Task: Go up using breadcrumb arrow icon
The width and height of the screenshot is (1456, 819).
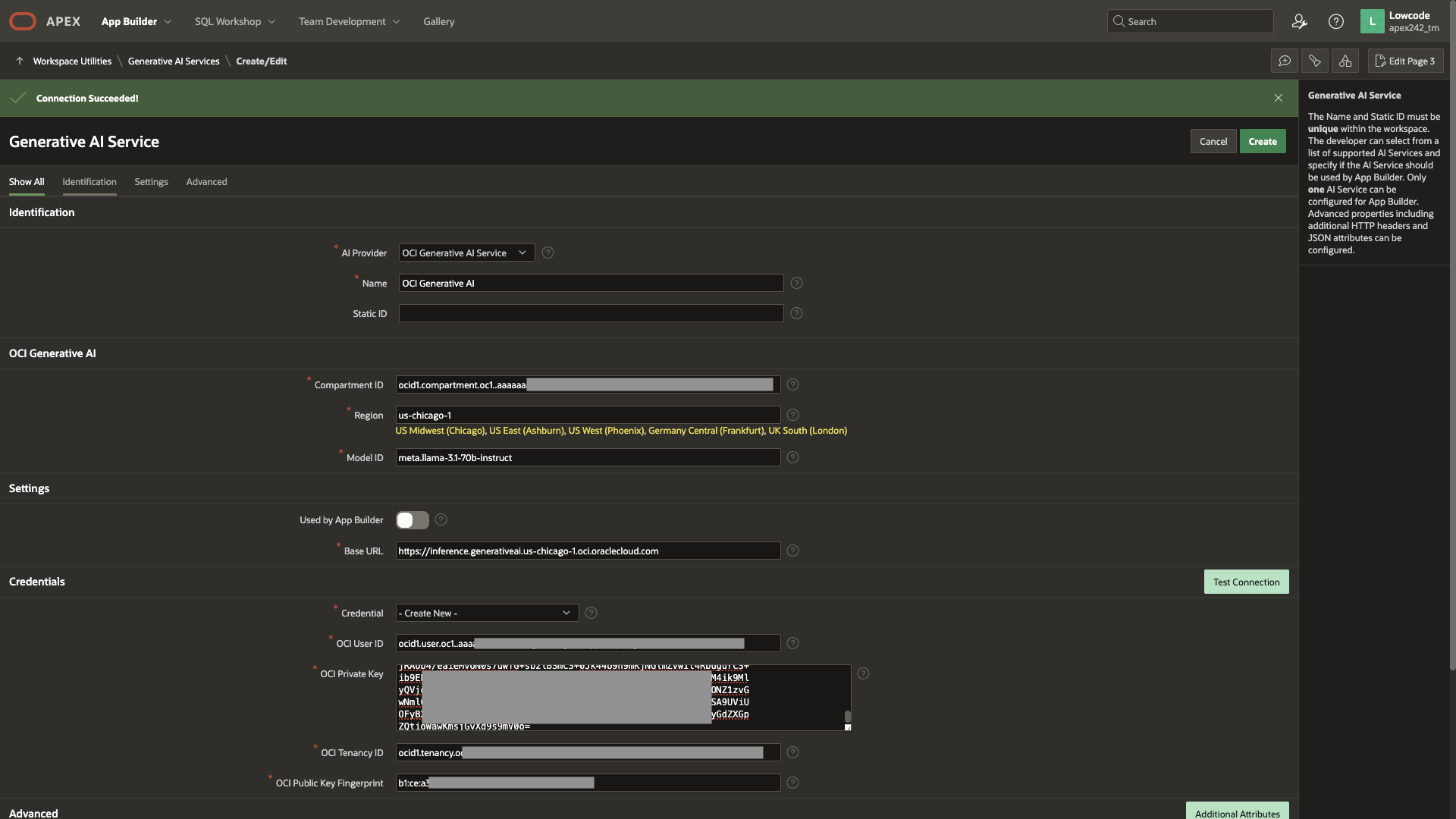Action: [x=20, y=61]
